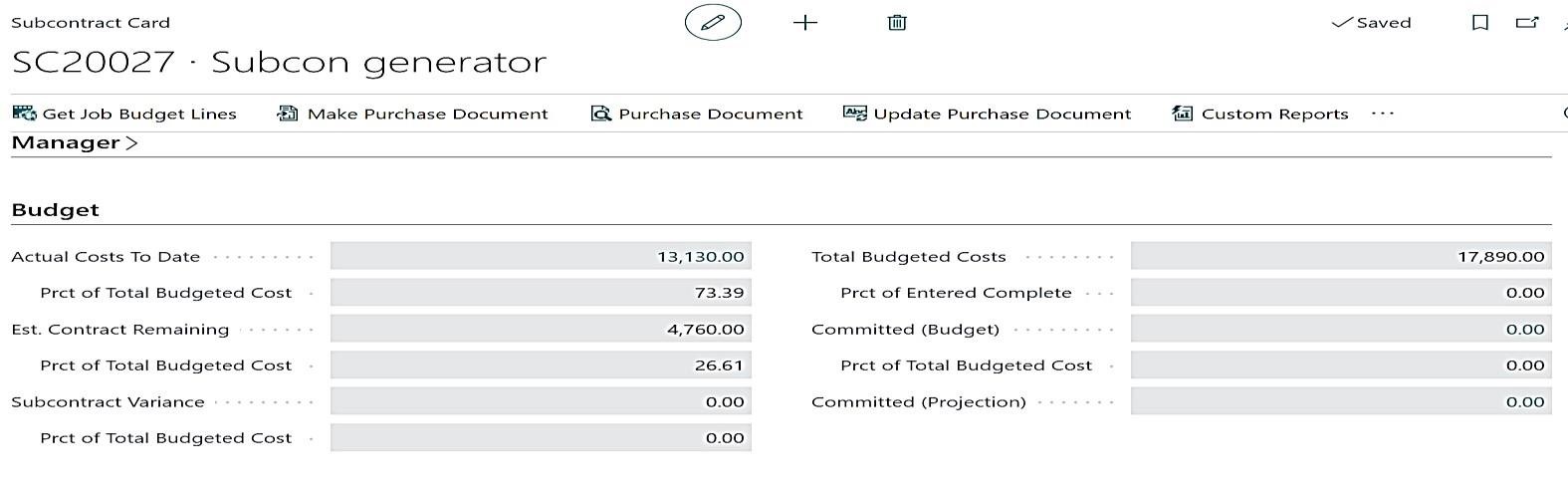Click the Get Job Budget Lines action
The height and width of the screenshot is (486, 1568).
[124, 114]
